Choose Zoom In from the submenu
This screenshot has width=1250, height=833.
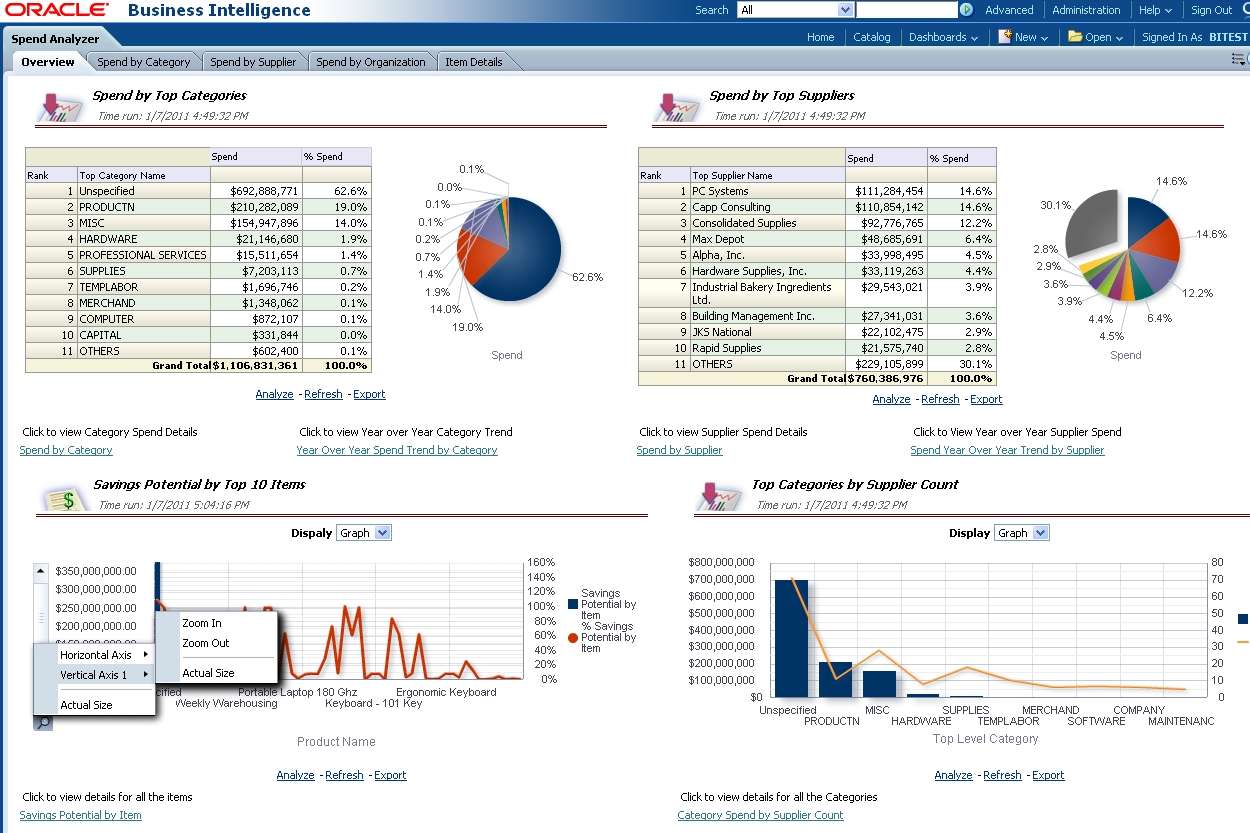(202, 623)
